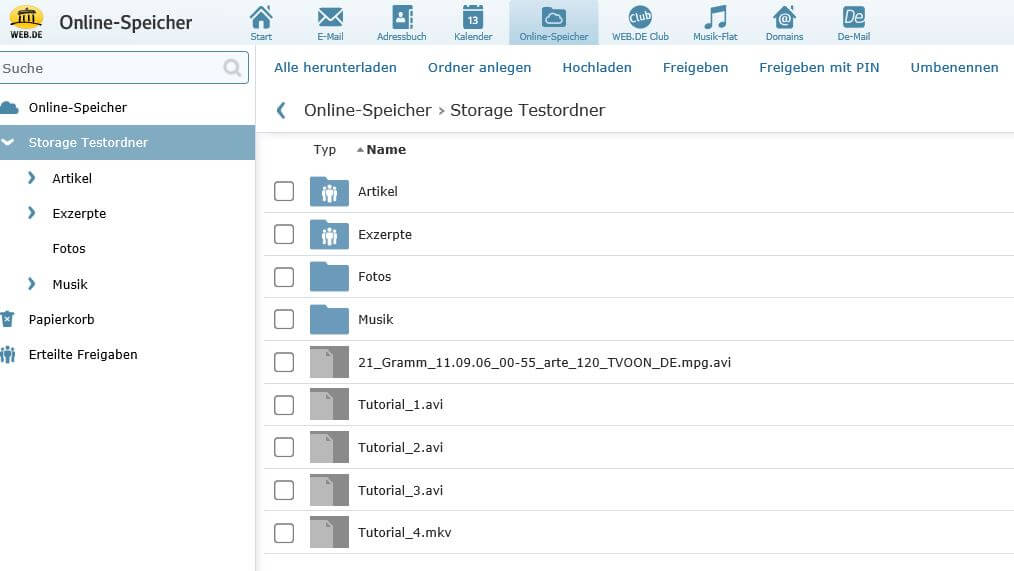
Task: Tick the checkbox for Artikel folder
Action: click(x=284, y=191)
